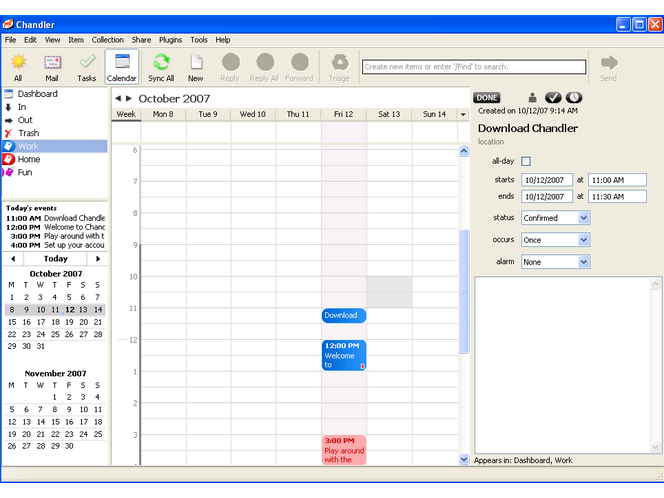The width and height of the screenshot is (664, 498).
Task: Go to previous month in mini calendar
Action: 13,259
